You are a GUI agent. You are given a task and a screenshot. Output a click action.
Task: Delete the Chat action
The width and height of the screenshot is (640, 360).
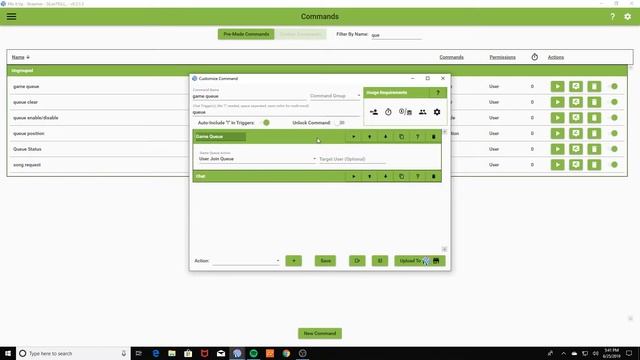(433, 176)
